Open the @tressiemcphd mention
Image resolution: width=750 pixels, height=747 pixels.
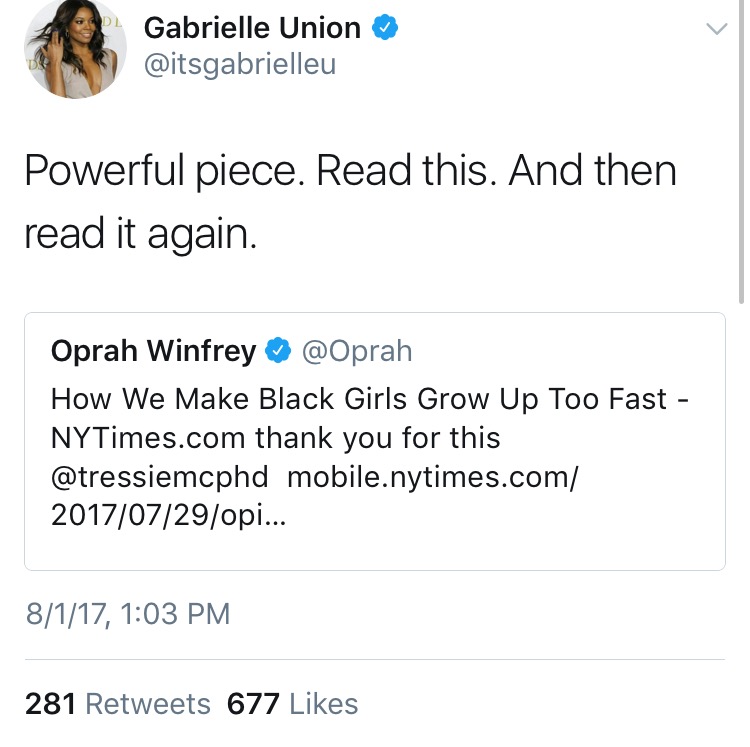click(159, 476)
